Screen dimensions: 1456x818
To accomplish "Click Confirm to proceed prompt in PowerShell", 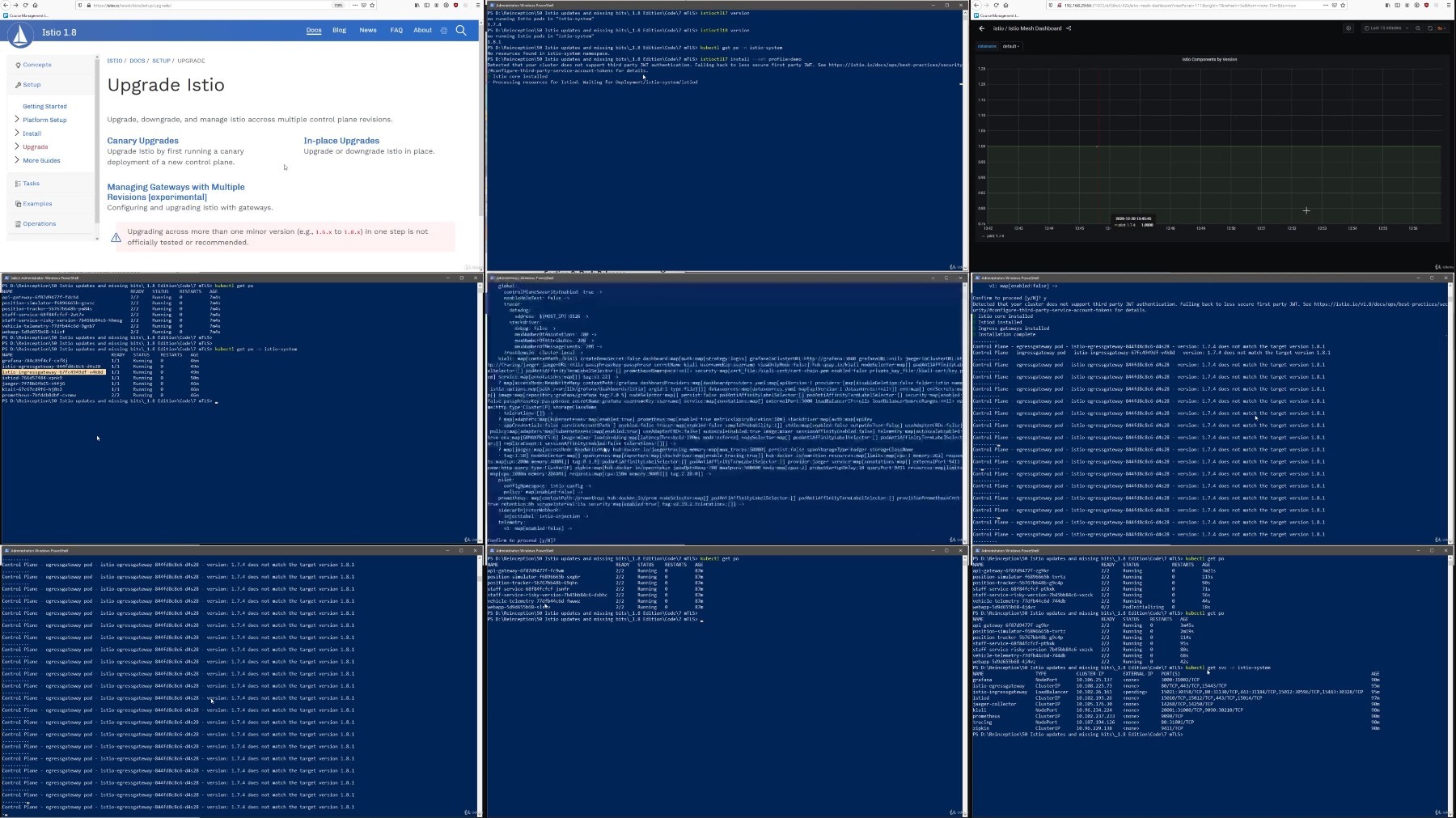I will point(522,540).
